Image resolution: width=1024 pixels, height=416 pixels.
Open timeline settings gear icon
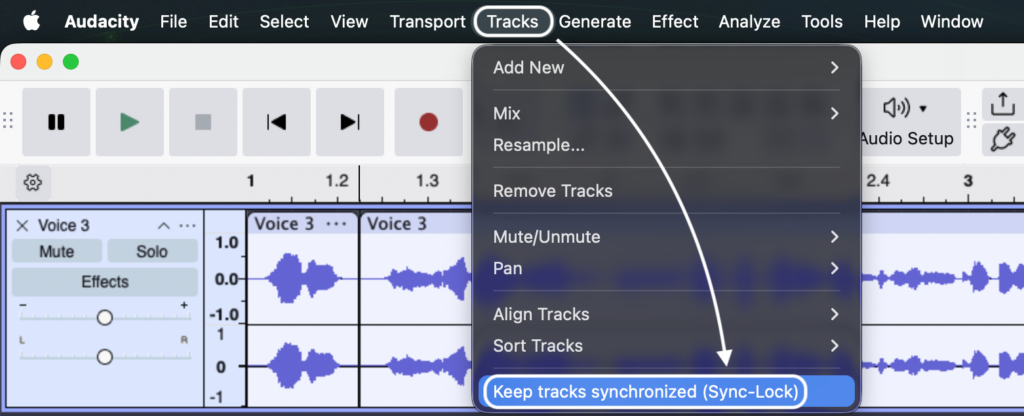pyautogui.click(x=33, y=182)
